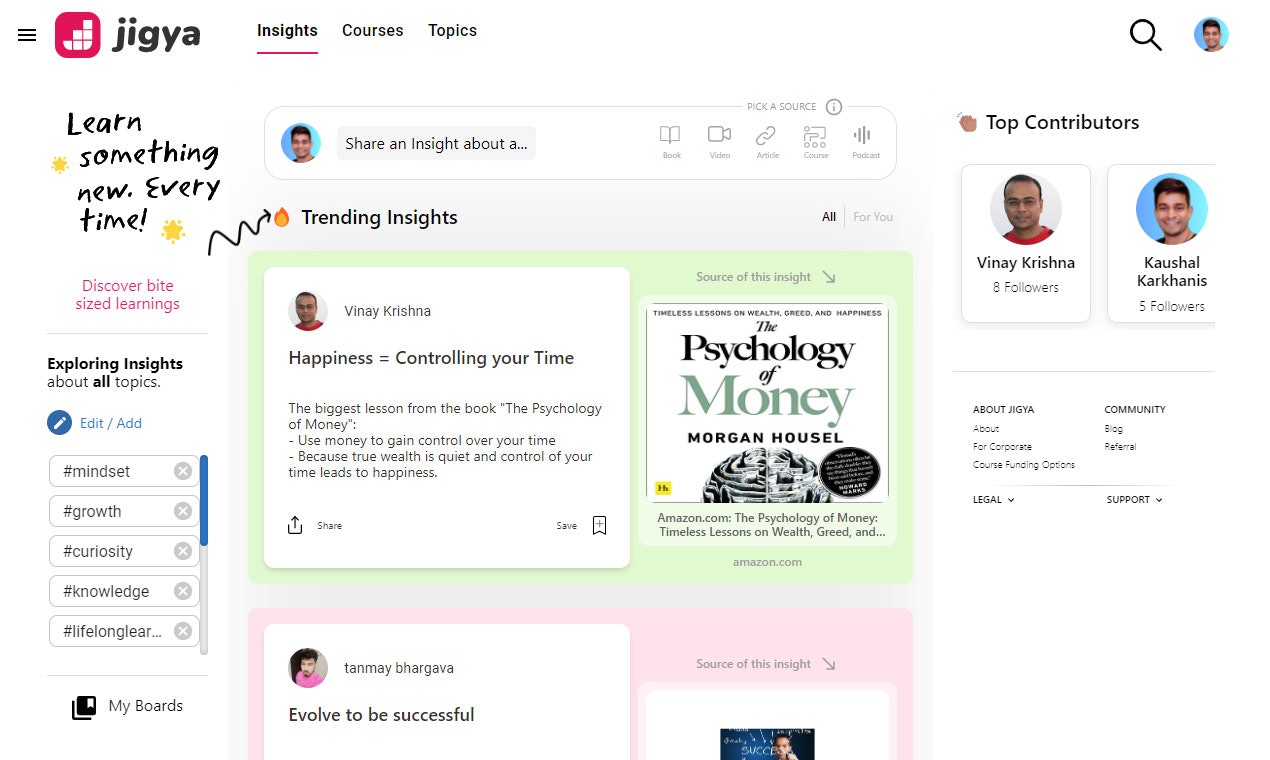Open the Blog community link

1114,428
